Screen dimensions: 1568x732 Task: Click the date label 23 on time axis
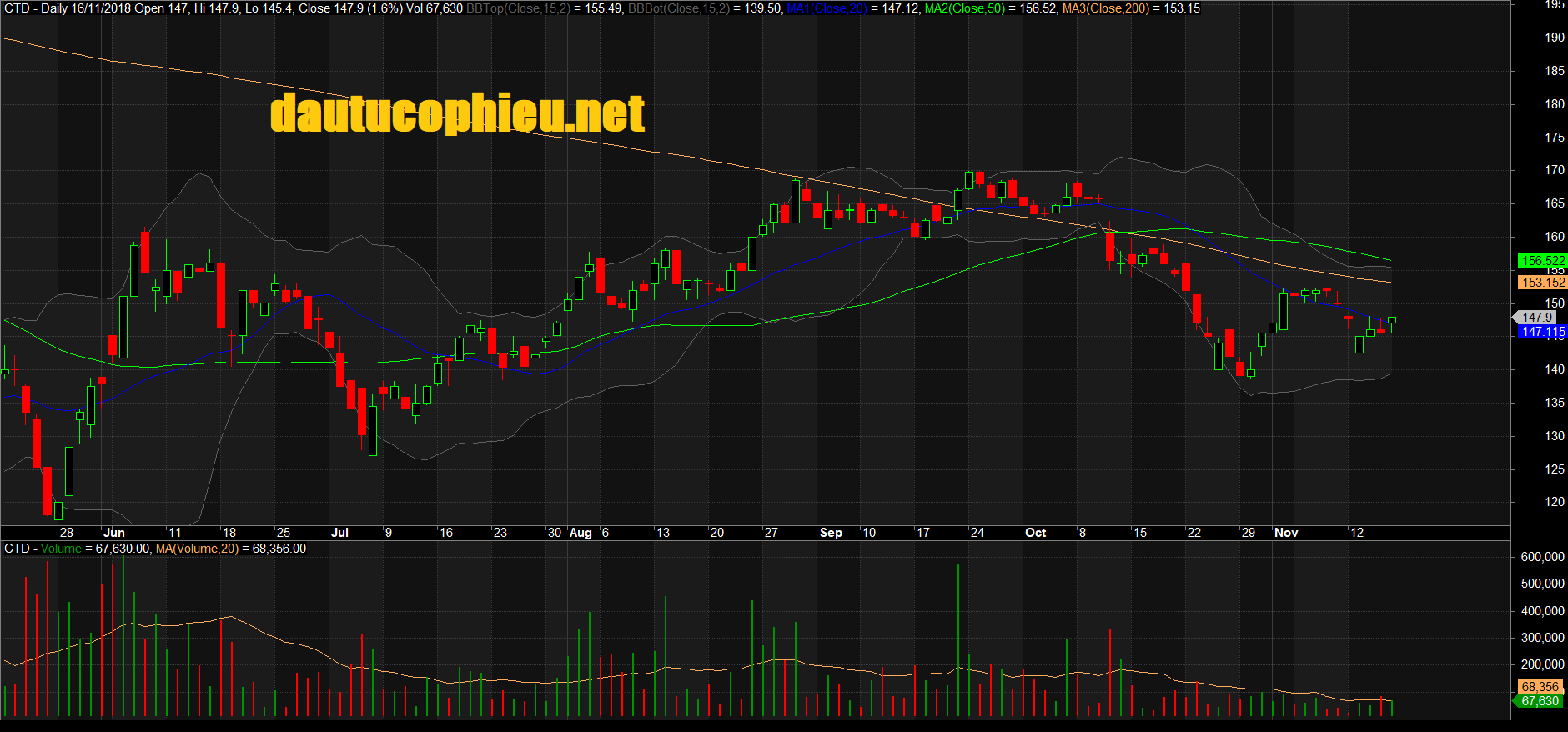click(x=500, y=533)
